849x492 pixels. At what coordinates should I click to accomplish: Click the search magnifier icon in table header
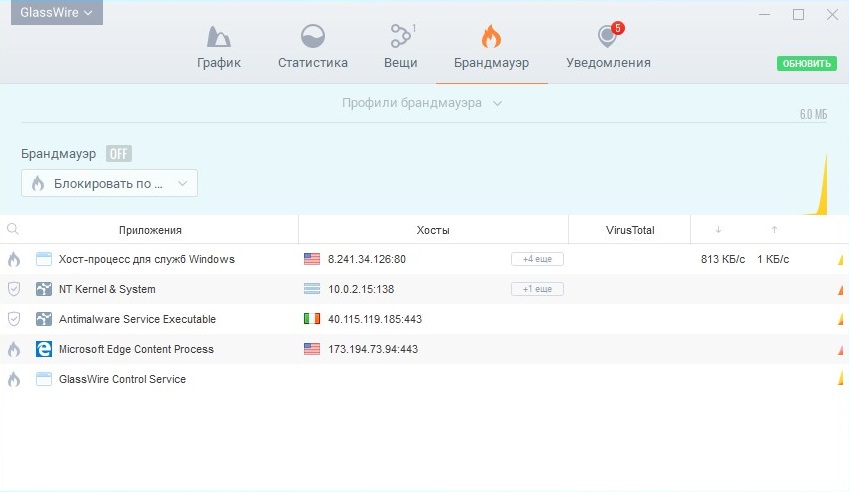point(13,229)
